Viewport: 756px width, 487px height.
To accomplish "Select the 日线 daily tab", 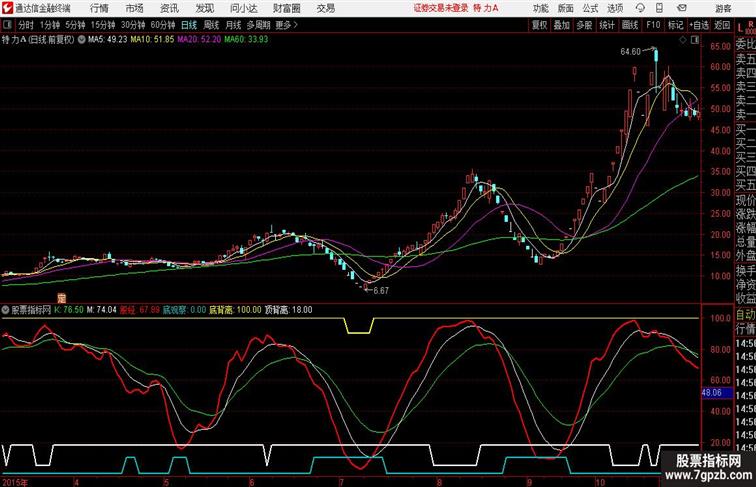I will click(189, 25).
